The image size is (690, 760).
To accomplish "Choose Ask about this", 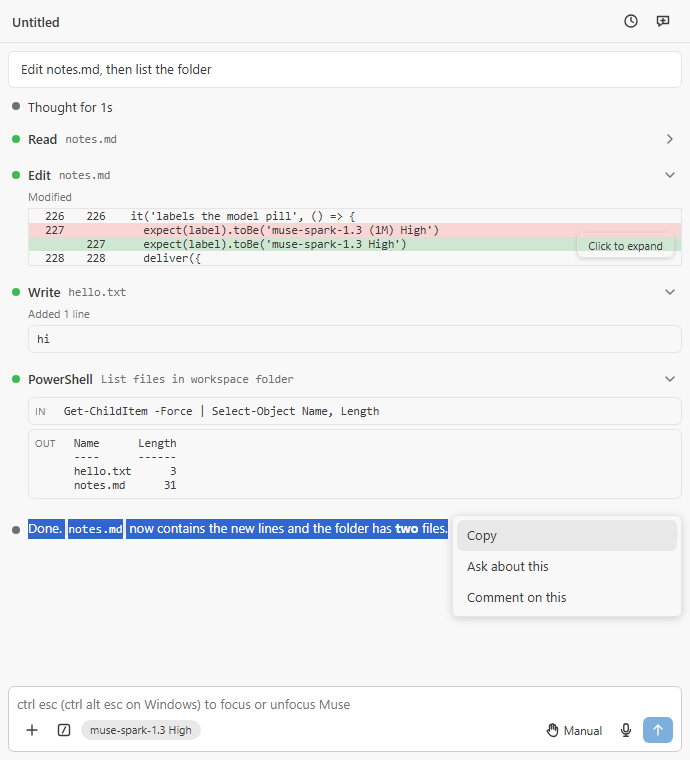I will [566, 567].
